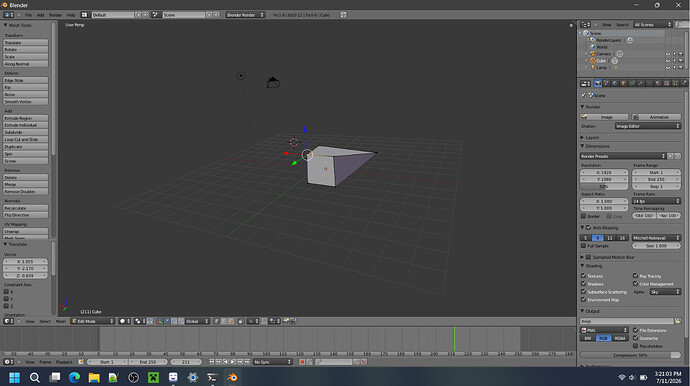Click the Subdivide button
The image size is (690, 386).
[x=26, y=132]
